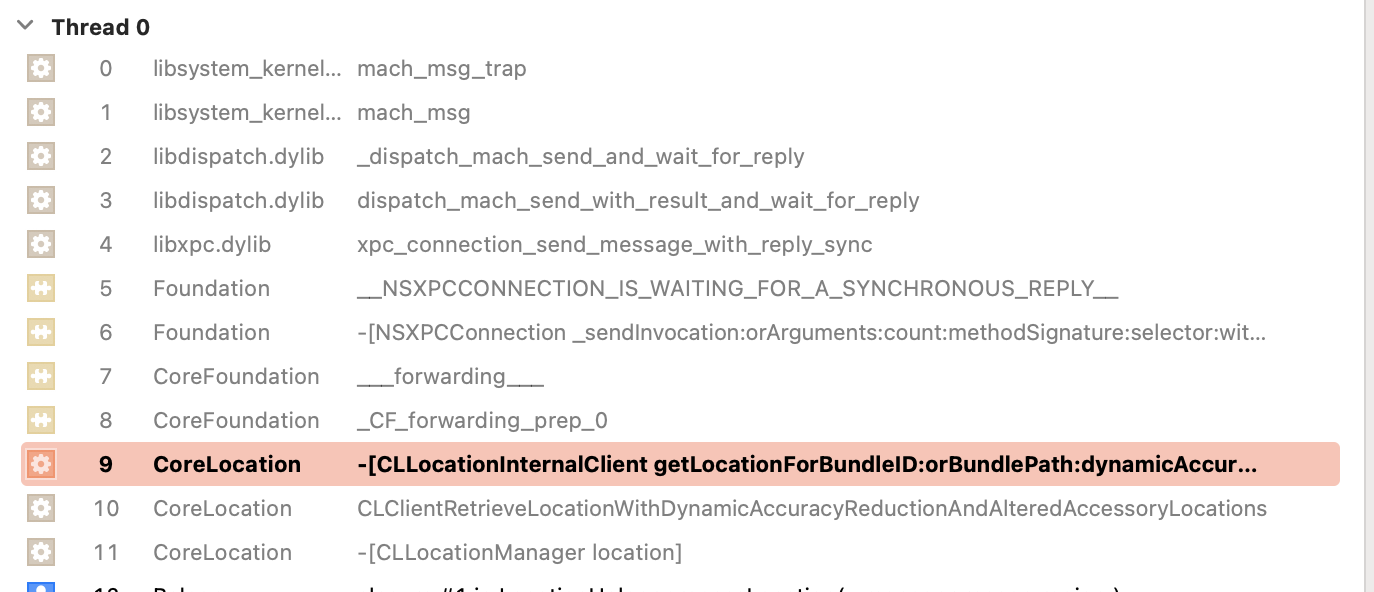Collapse the Thread 0 disclosure chevron
1374x592 pixels.
pyautogui.click(x=25, y=27)
